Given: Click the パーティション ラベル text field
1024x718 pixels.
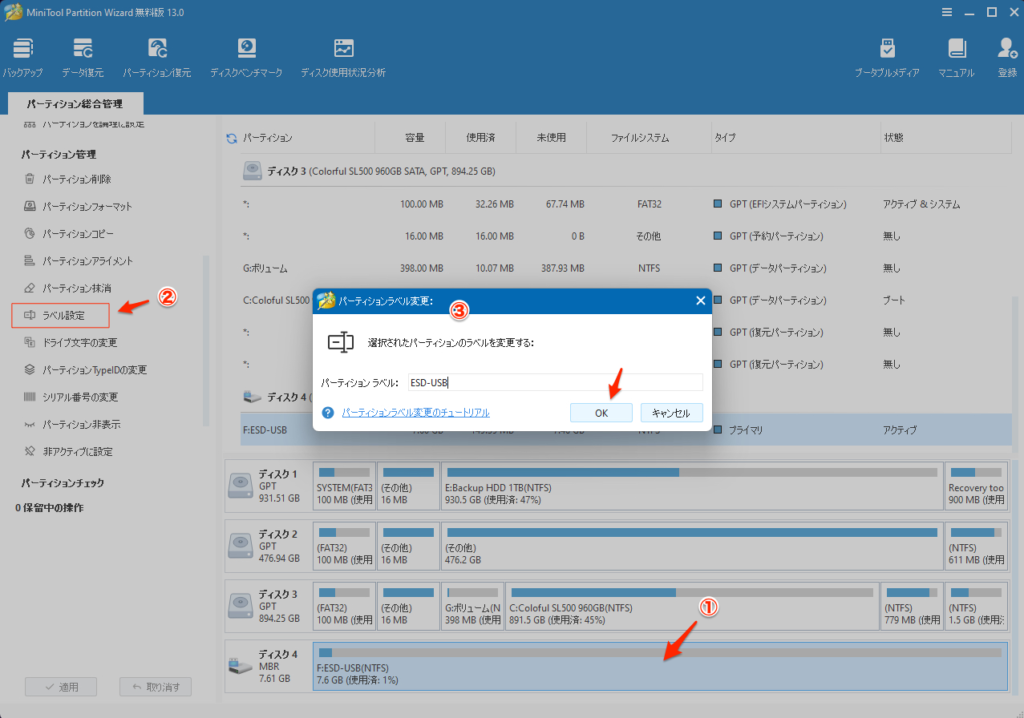Looking at the screenshot, I should click(x=553, y=383).
